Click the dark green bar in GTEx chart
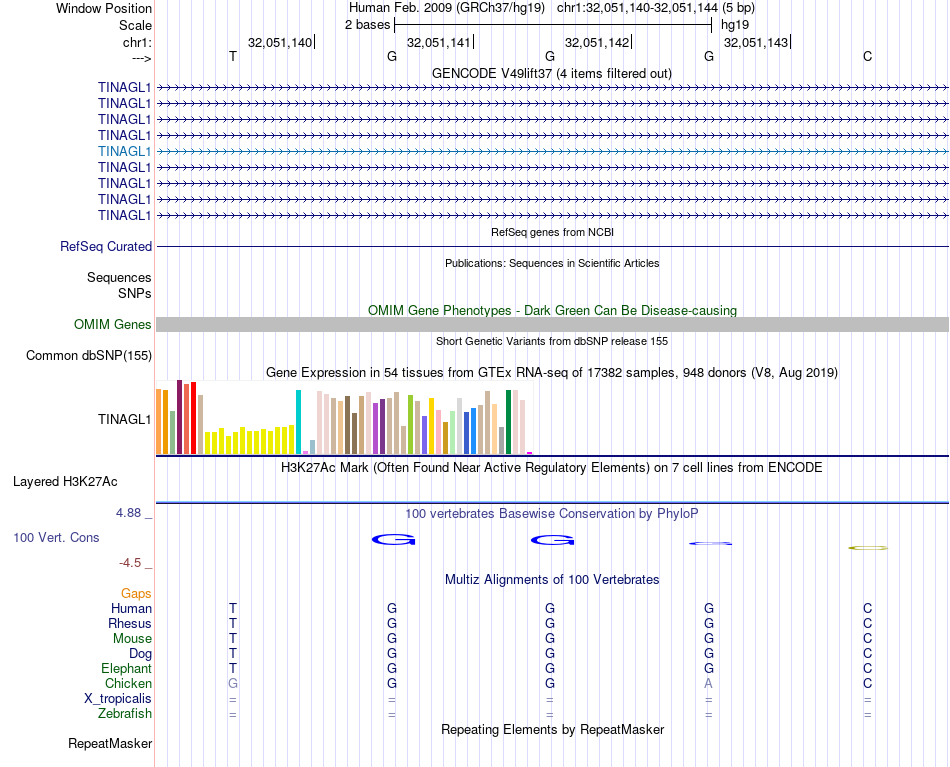 [x=508, y=422]
